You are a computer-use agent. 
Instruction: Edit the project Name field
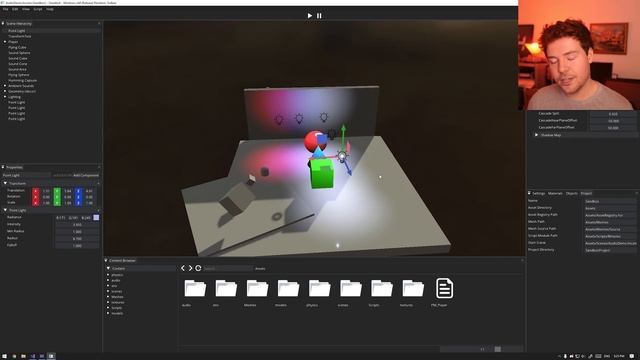pos(610,201)
